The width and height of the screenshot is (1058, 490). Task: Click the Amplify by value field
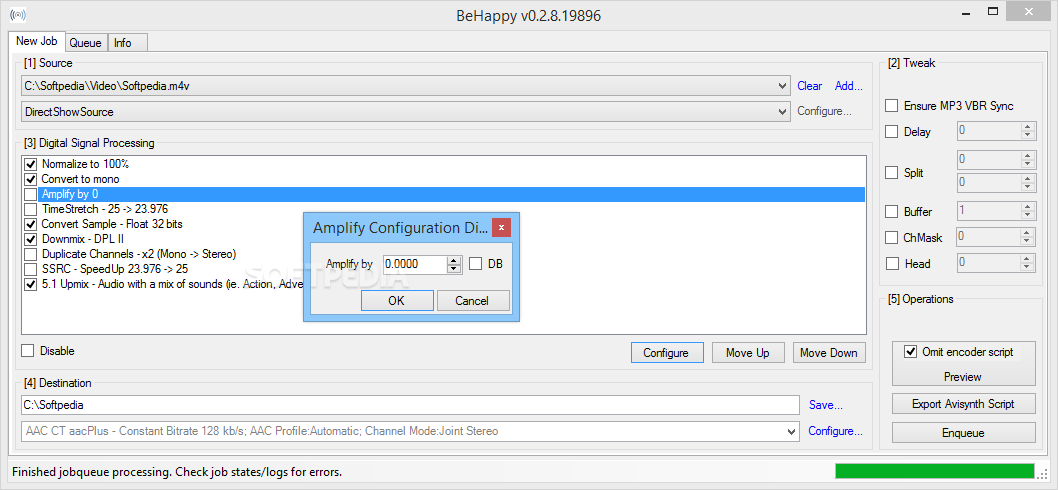416,265
